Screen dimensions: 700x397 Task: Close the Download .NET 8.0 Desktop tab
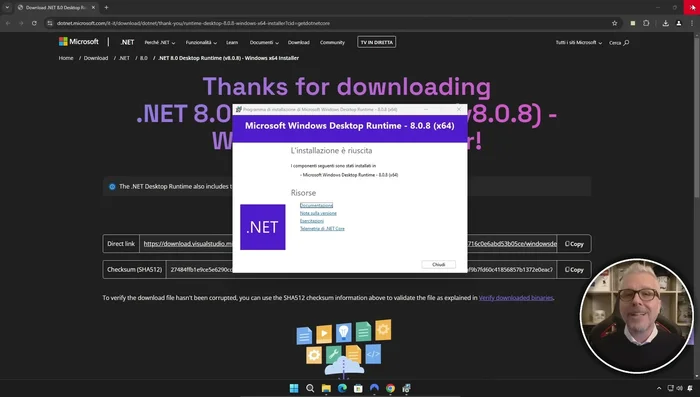[93, 7]
